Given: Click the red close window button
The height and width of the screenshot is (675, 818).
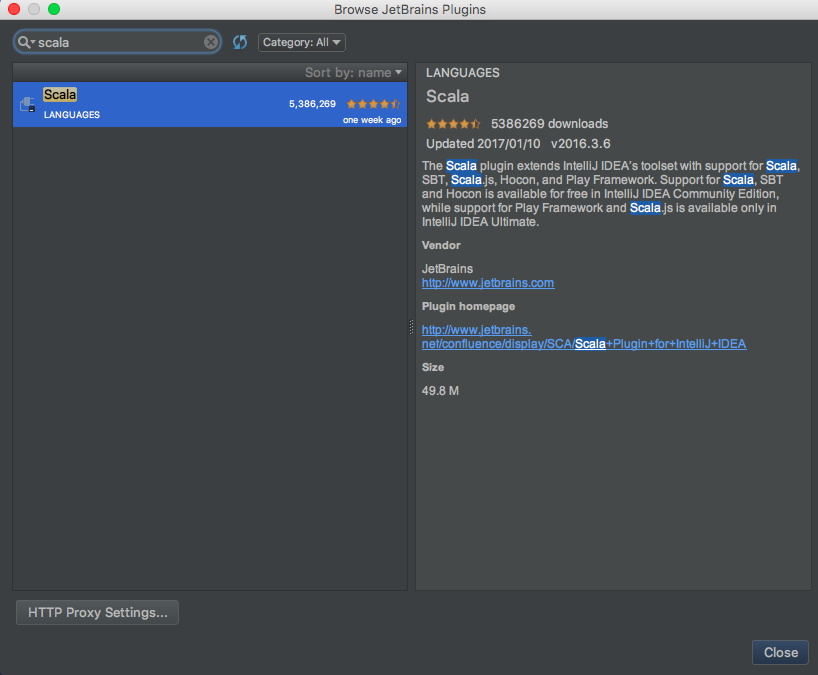Looking at the screenshot, I should [x=14, y=9].
